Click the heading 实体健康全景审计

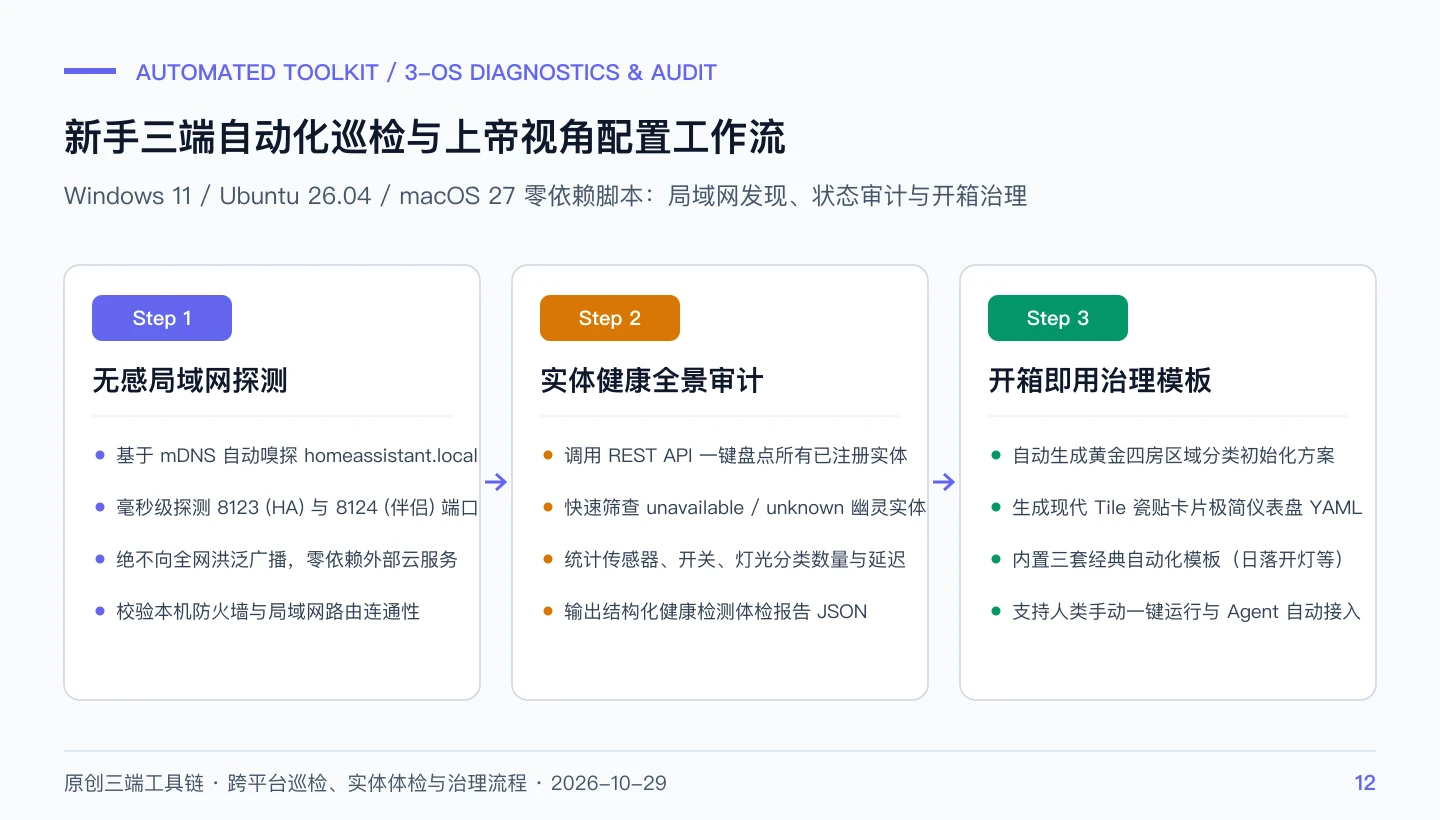coord(652,380)
